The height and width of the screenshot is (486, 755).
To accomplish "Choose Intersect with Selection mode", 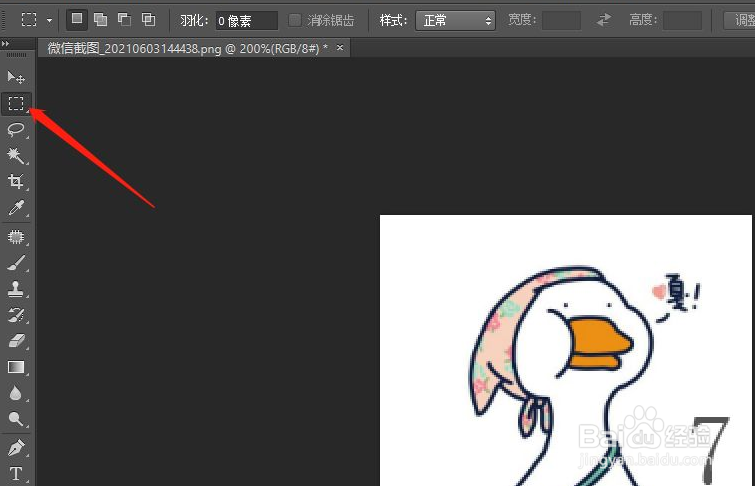I will (148, 19).
